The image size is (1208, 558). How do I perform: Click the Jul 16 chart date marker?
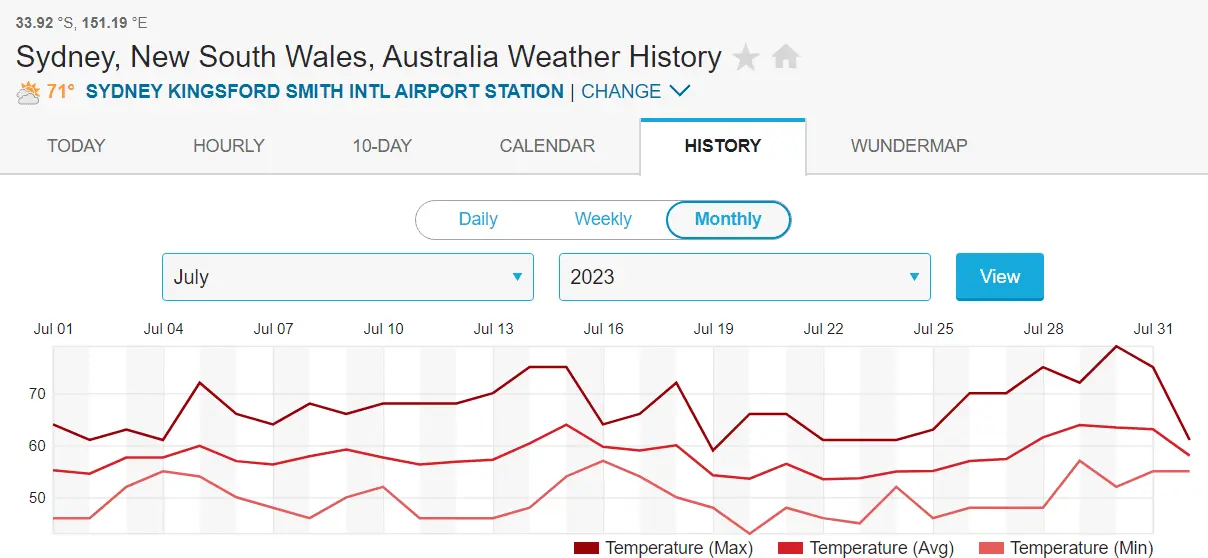click(x=603, y=328)
